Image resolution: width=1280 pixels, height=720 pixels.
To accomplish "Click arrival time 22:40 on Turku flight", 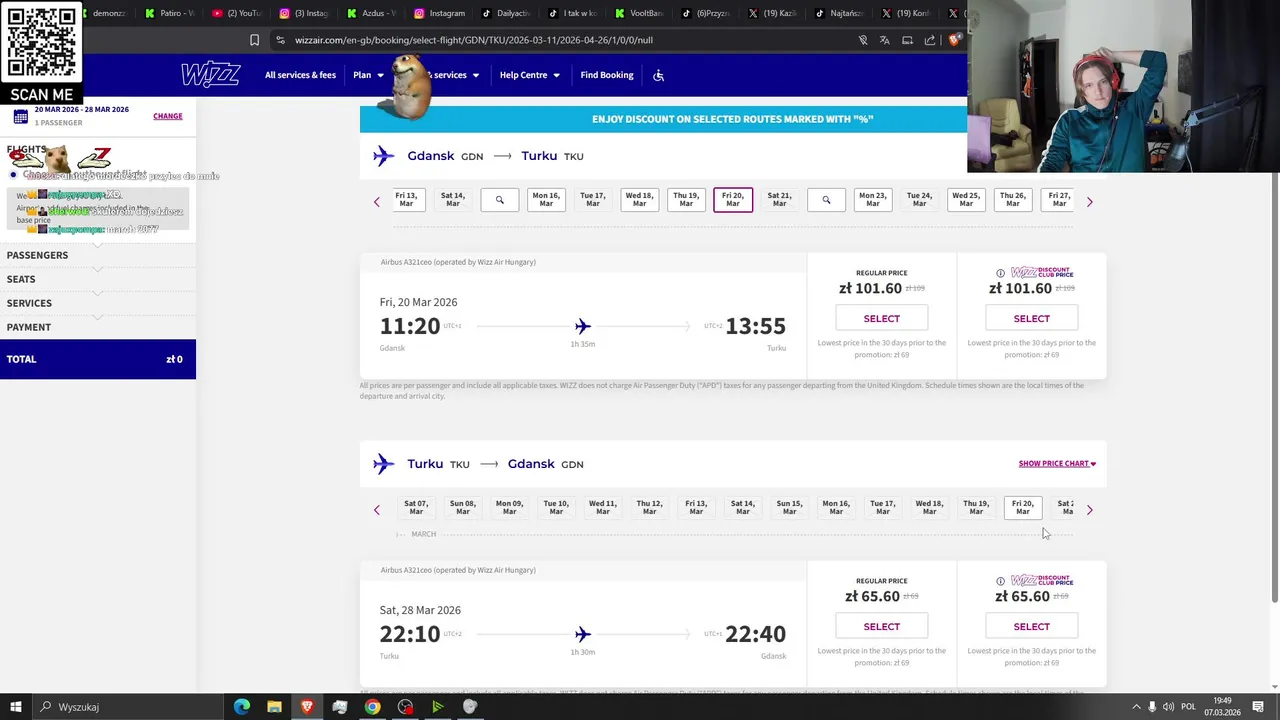I will point(755,634).
